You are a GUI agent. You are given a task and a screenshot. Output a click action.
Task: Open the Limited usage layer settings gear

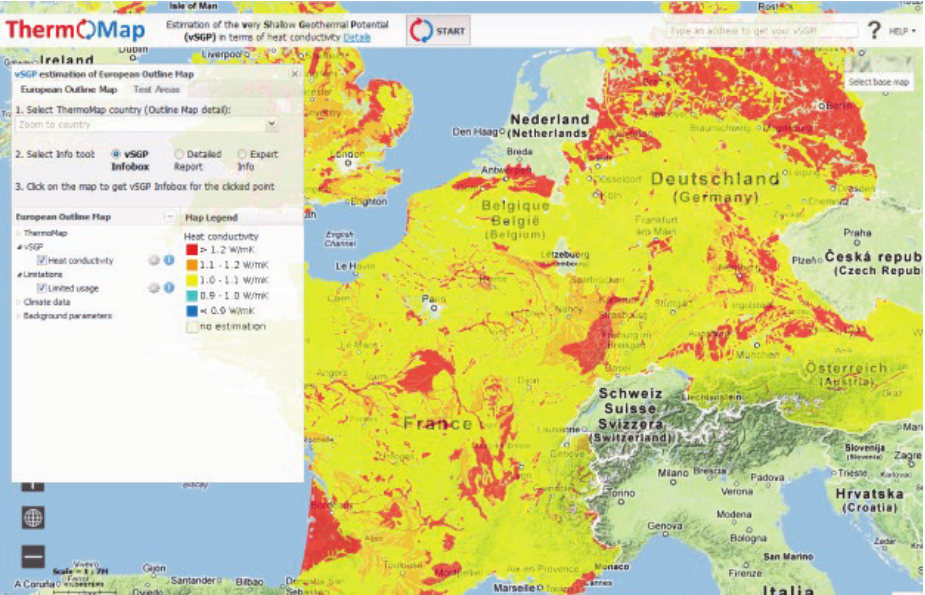click(154, 288)
